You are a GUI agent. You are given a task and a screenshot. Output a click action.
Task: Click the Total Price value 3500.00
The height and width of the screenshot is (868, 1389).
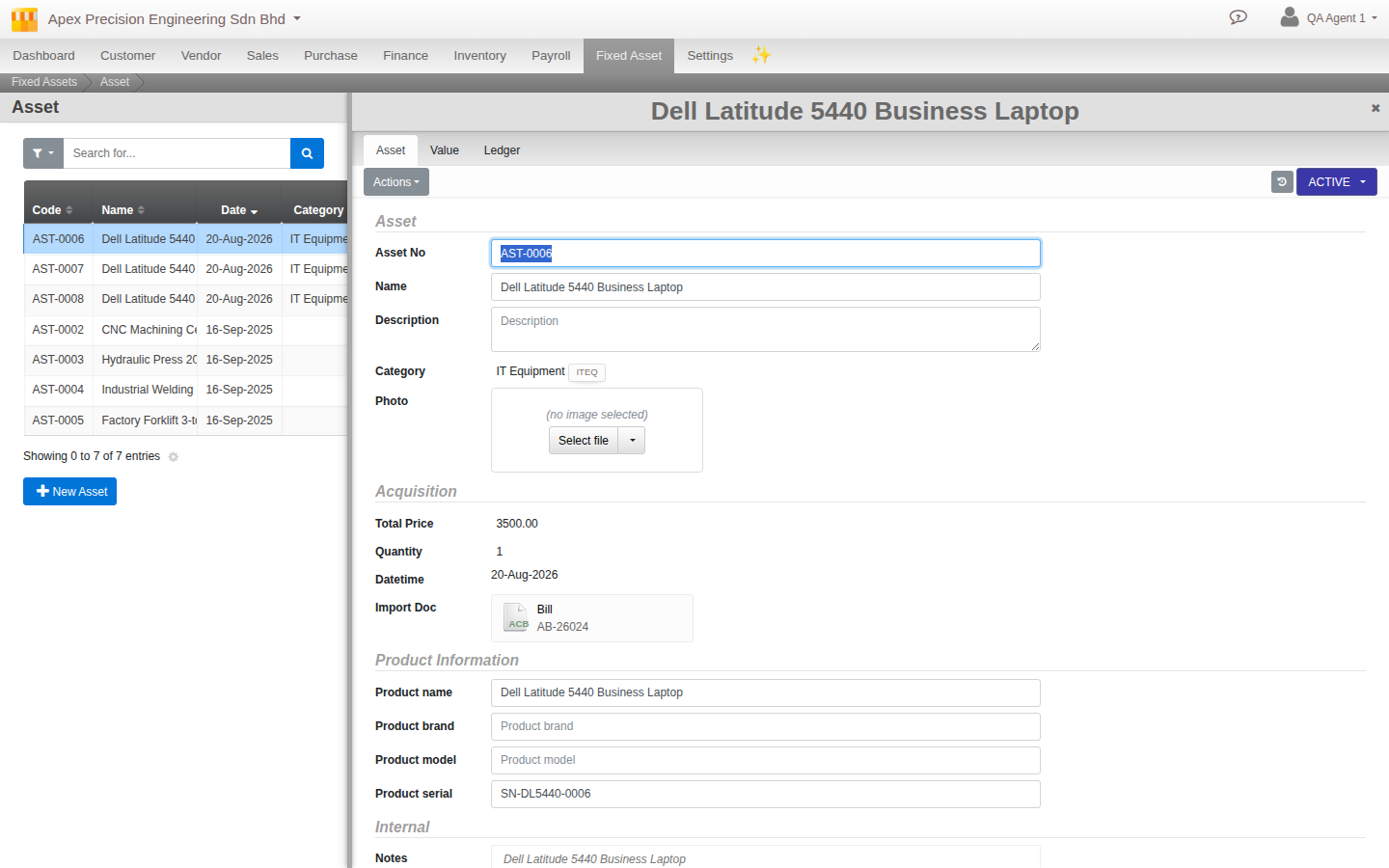[517, 524]
